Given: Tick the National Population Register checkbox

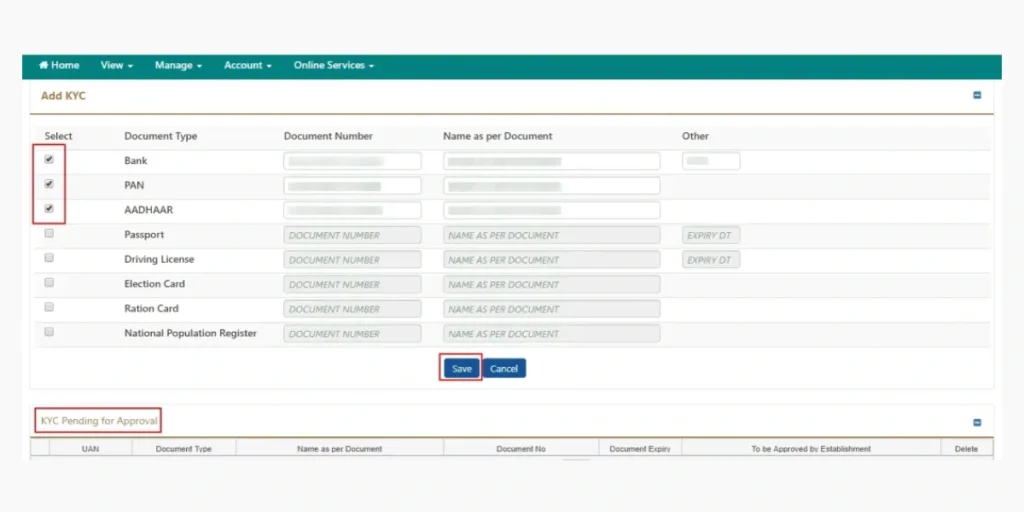Looking at the screenshot, I should [x=49, y=332].
